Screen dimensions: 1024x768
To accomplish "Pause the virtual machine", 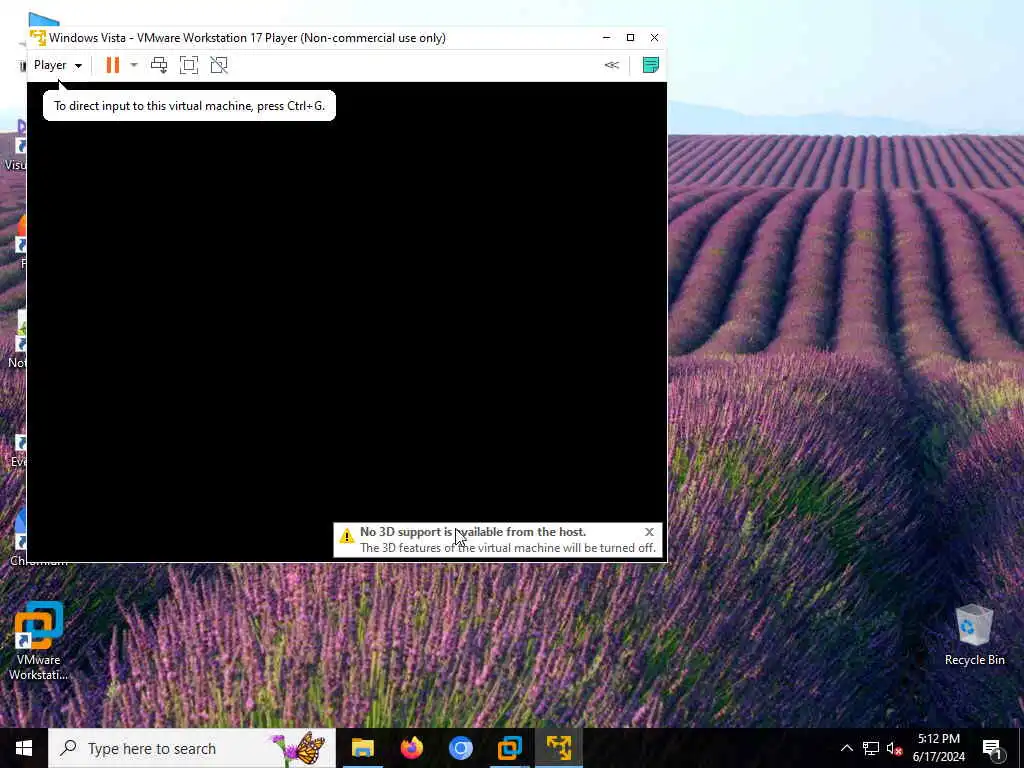I will 113,65.
